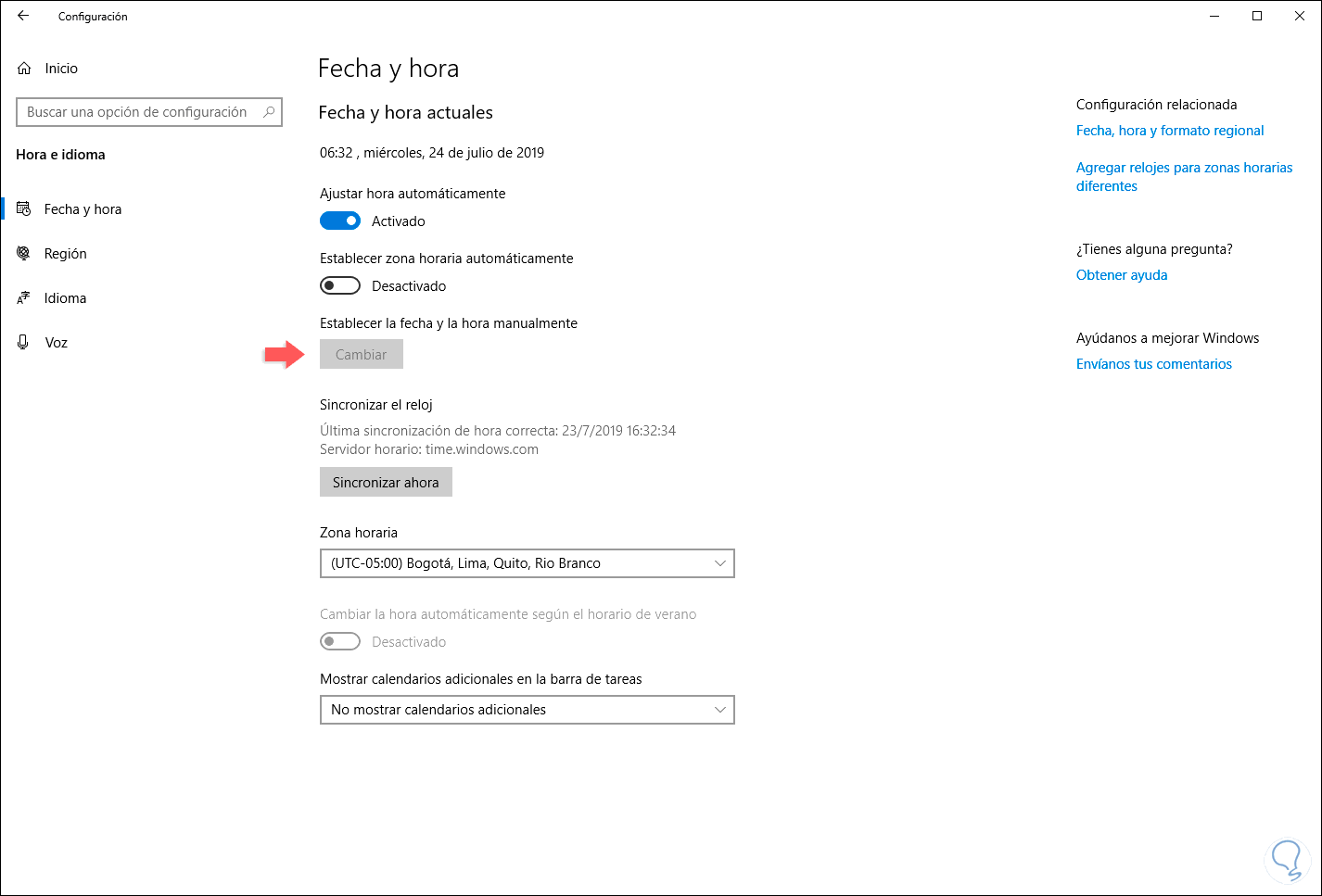Expand the calendarios adicionales dropdown

527,710
